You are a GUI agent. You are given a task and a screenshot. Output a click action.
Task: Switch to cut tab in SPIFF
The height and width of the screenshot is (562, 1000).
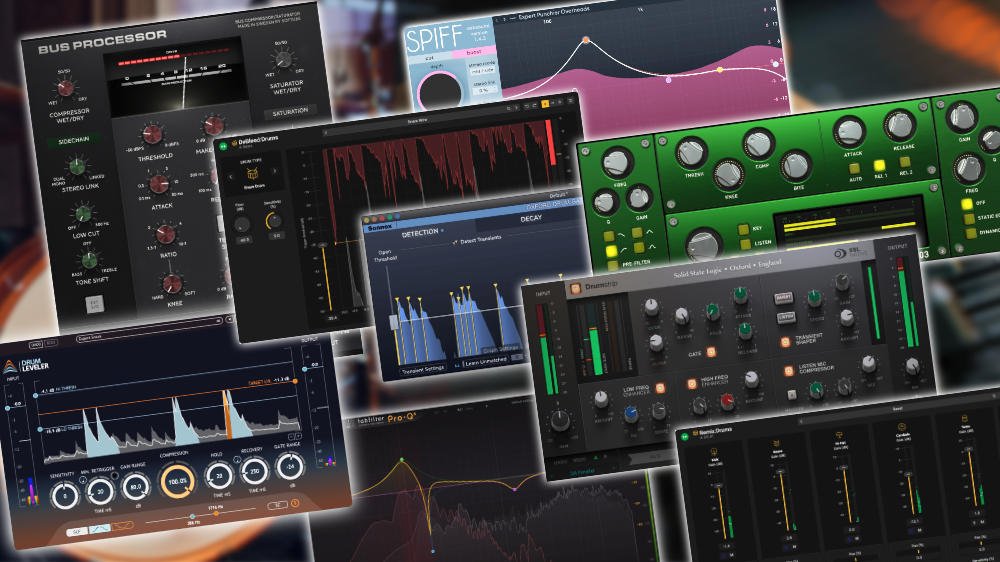(430, 58)
